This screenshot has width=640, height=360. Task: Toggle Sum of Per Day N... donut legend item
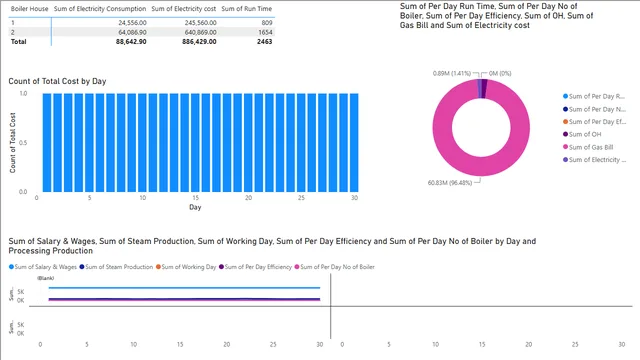tap(594, 109)
